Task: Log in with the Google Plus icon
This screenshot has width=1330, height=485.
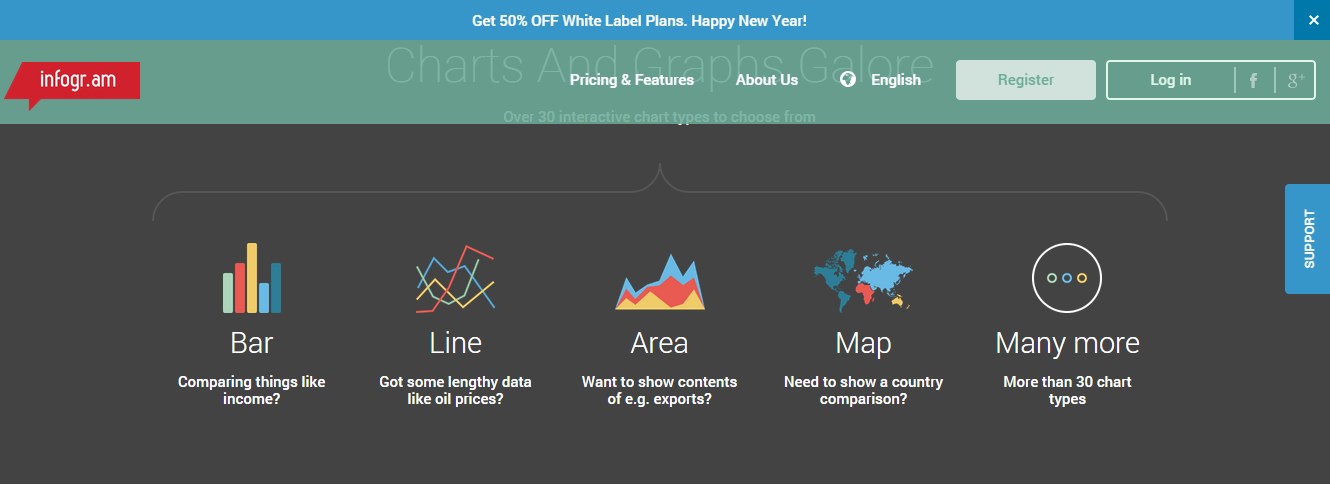Action: point(1295,81)
